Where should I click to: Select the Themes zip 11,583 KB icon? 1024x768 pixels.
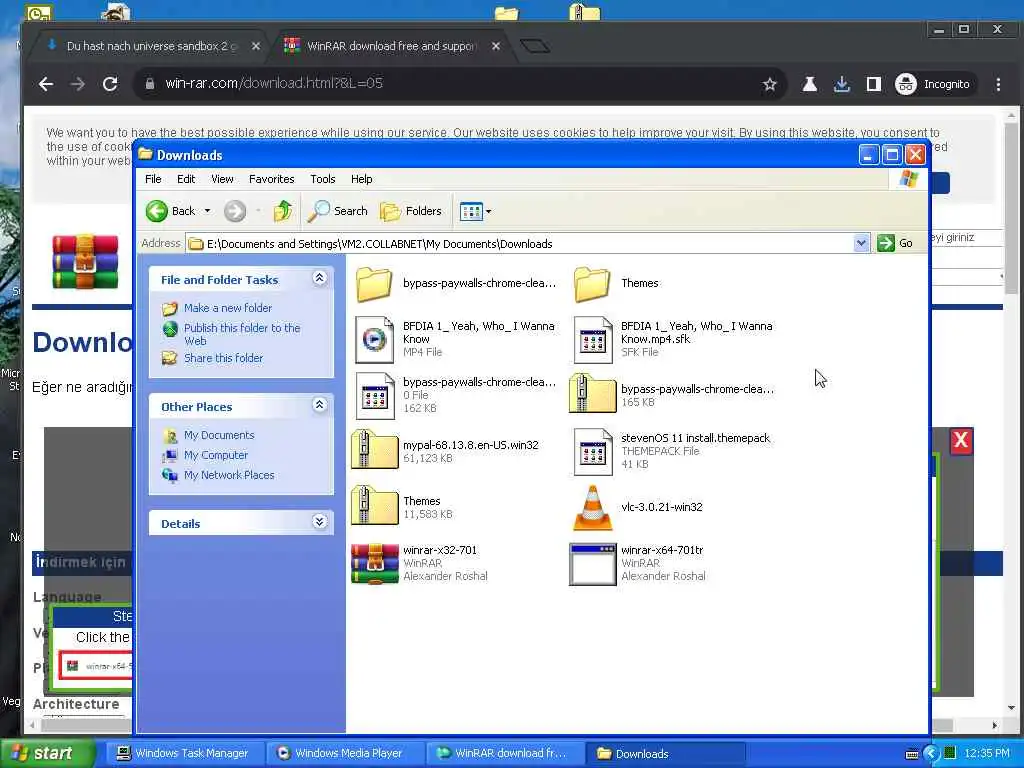[x=374, y=505]
